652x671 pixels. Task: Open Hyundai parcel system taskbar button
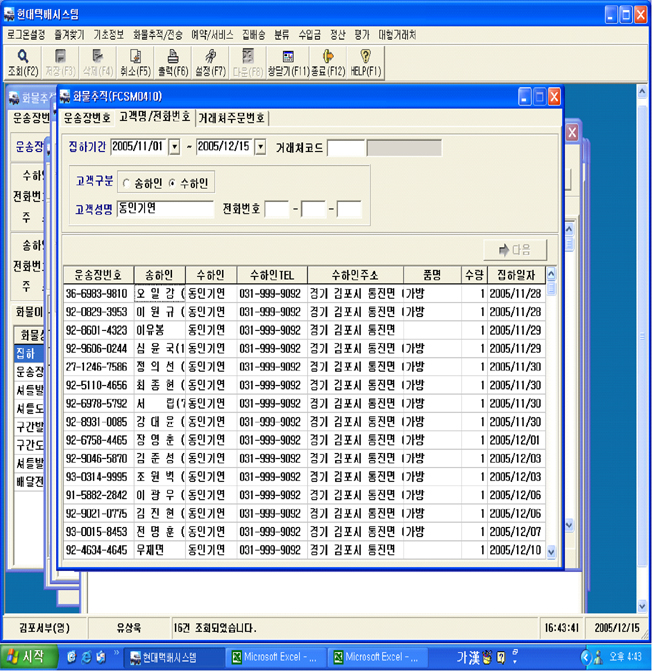[171, 657]
